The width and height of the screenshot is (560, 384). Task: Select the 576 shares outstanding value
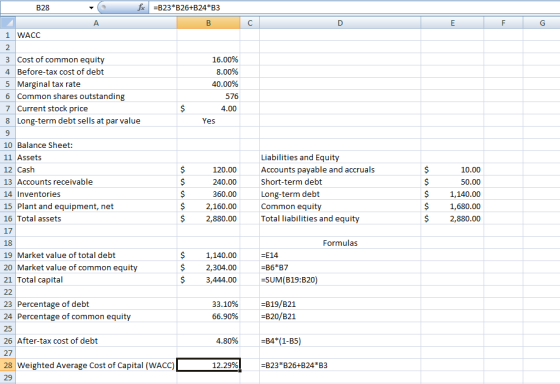click(208, 96)
